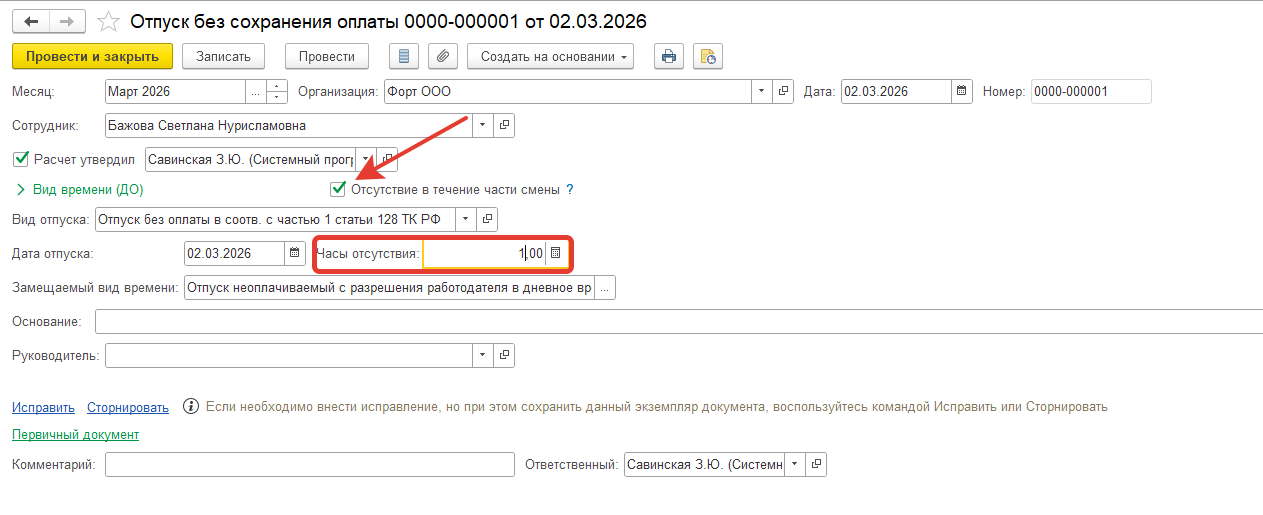Viewport: 1263px width, 515px height.
Task: Open the Сотрудник dropdown list
Action: 483,125
